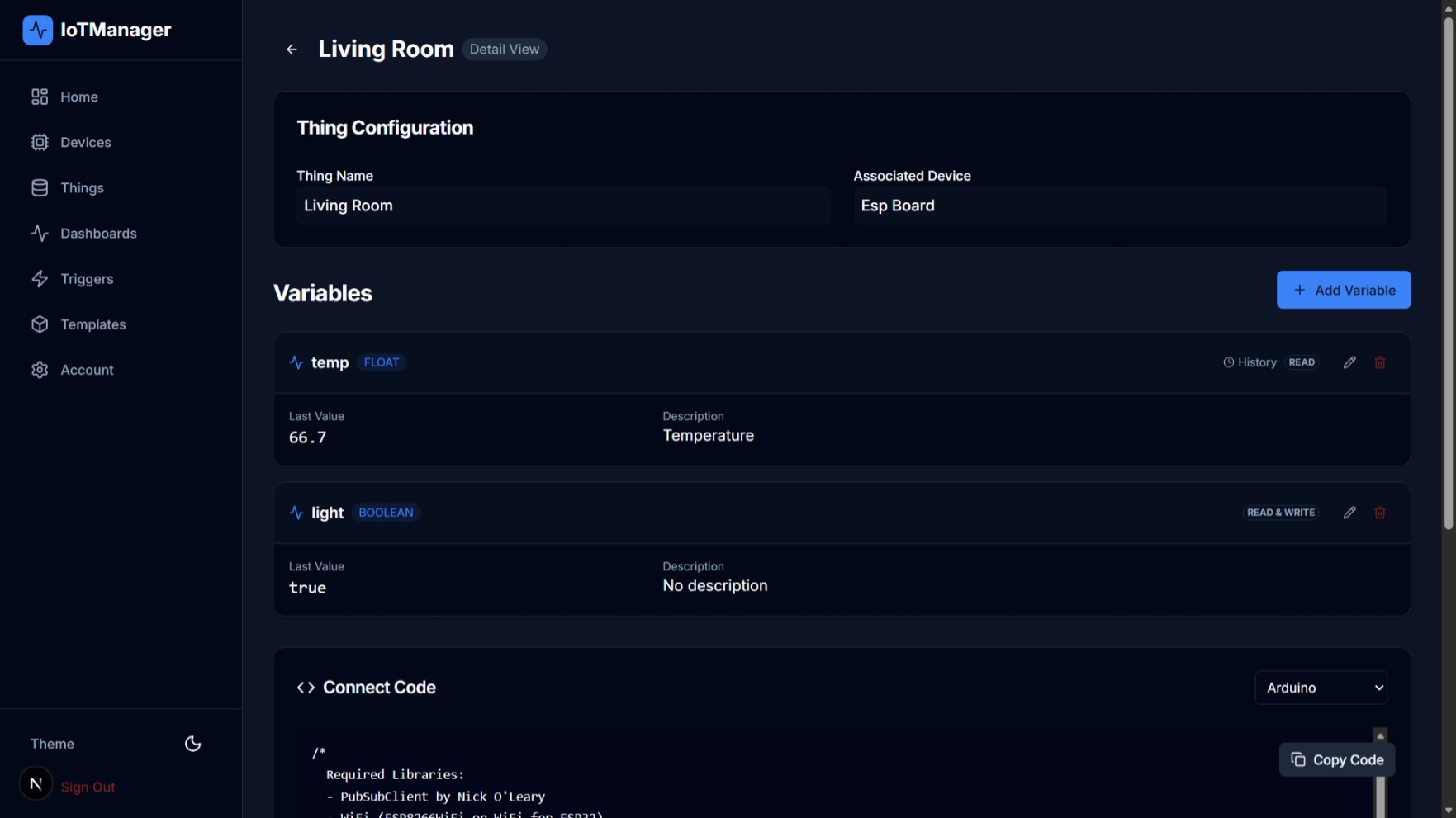Viewport: 1456px width, 818px height.
Task: Click the copy icon in Copy Code
Action: tap(1297, 759)
